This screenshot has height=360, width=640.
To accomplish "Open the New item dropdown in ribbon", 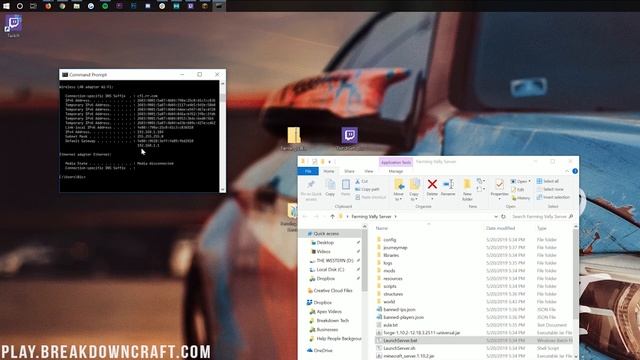I will [481, 181].
